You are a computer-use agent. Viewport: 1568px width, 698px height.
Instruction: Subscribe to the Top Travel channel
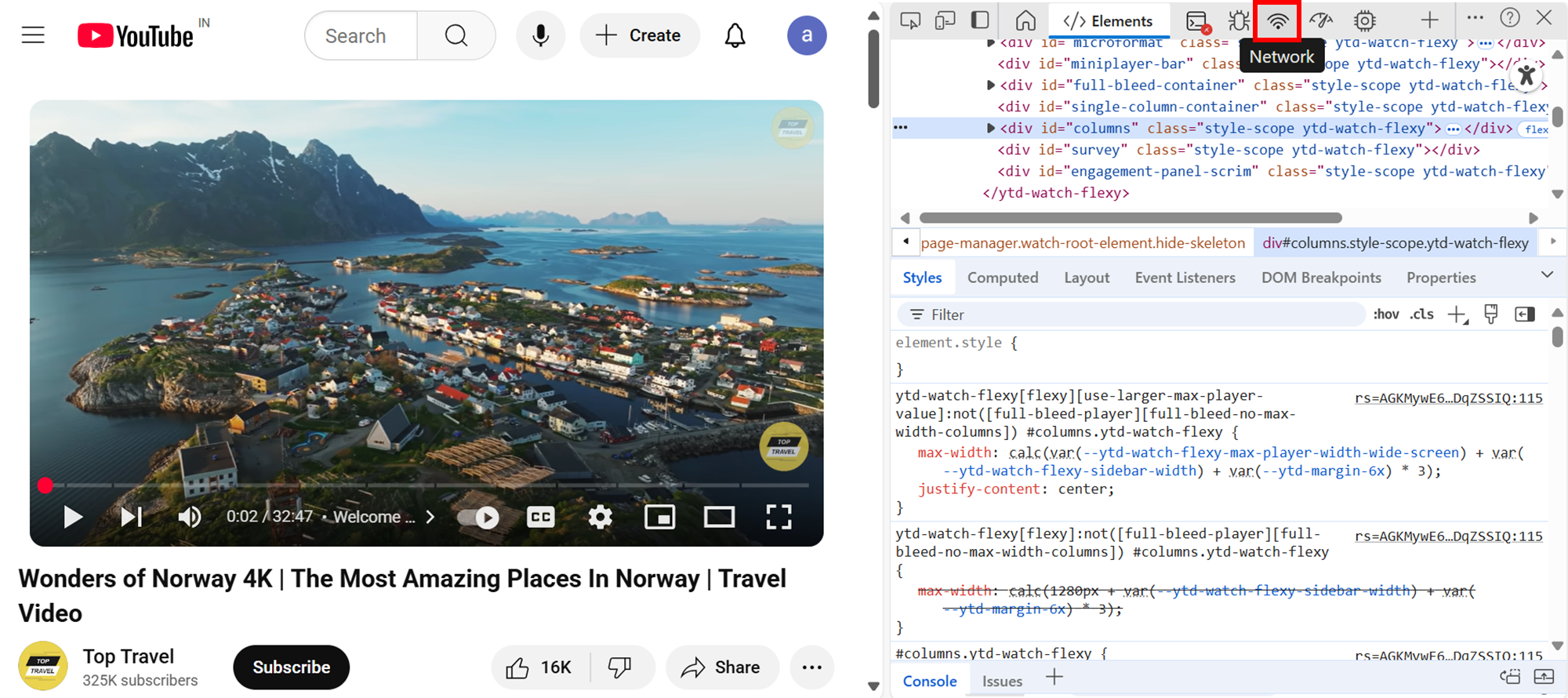click(x=292, y=667)
